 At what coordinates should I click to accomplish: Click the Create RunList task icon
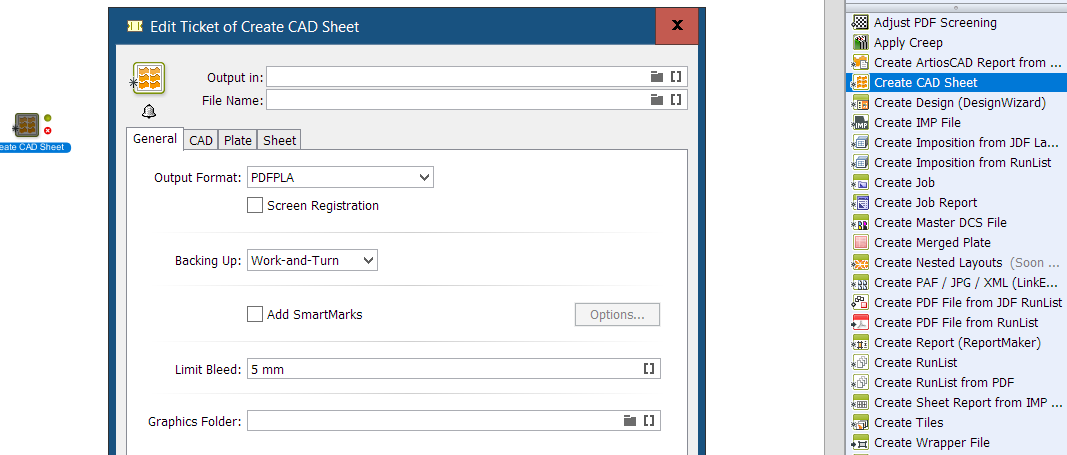tap(860, 363)
